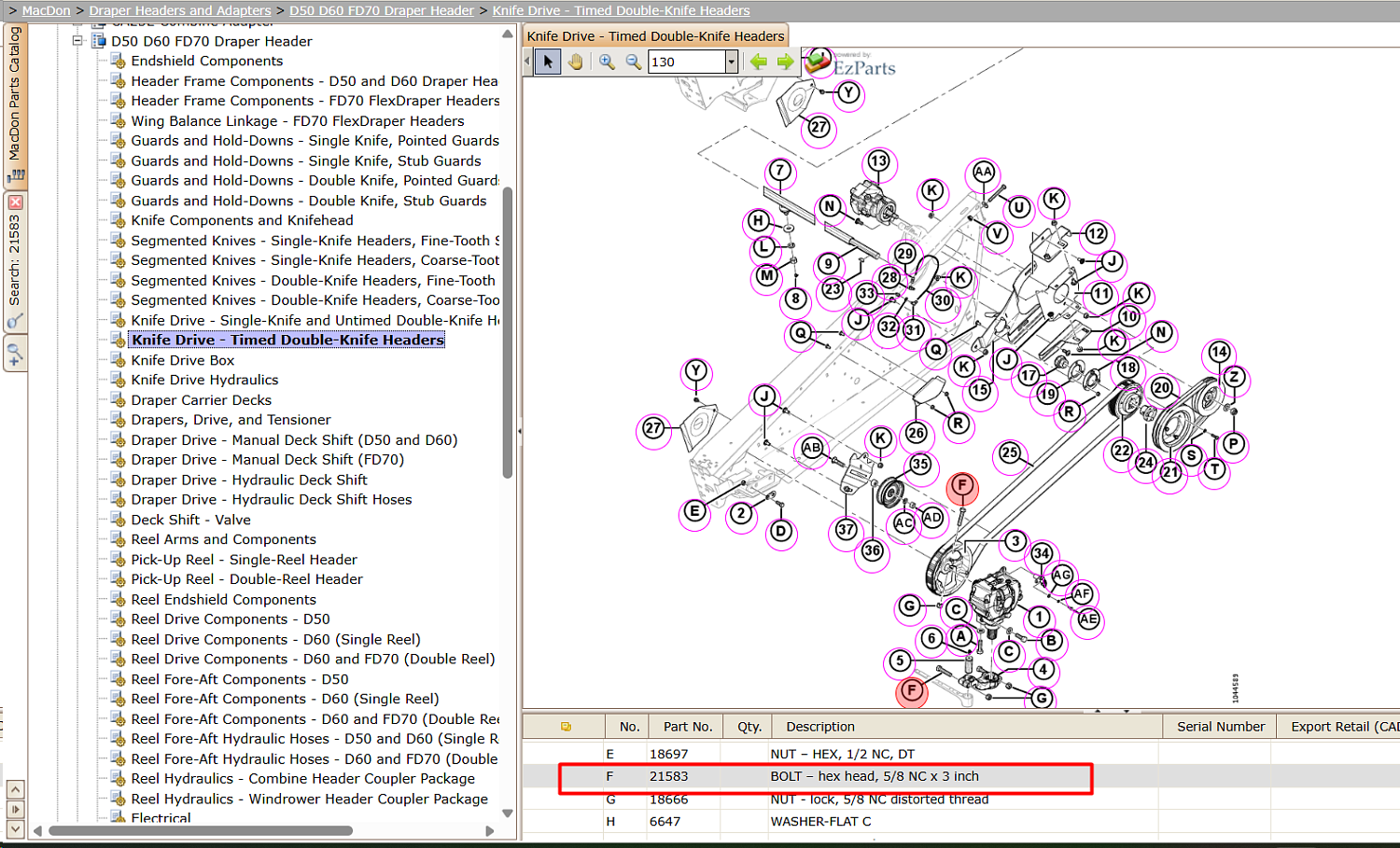Select the arrow pointer tool
The width and height of the screenshot is (1400, 848).
[548, 62]
